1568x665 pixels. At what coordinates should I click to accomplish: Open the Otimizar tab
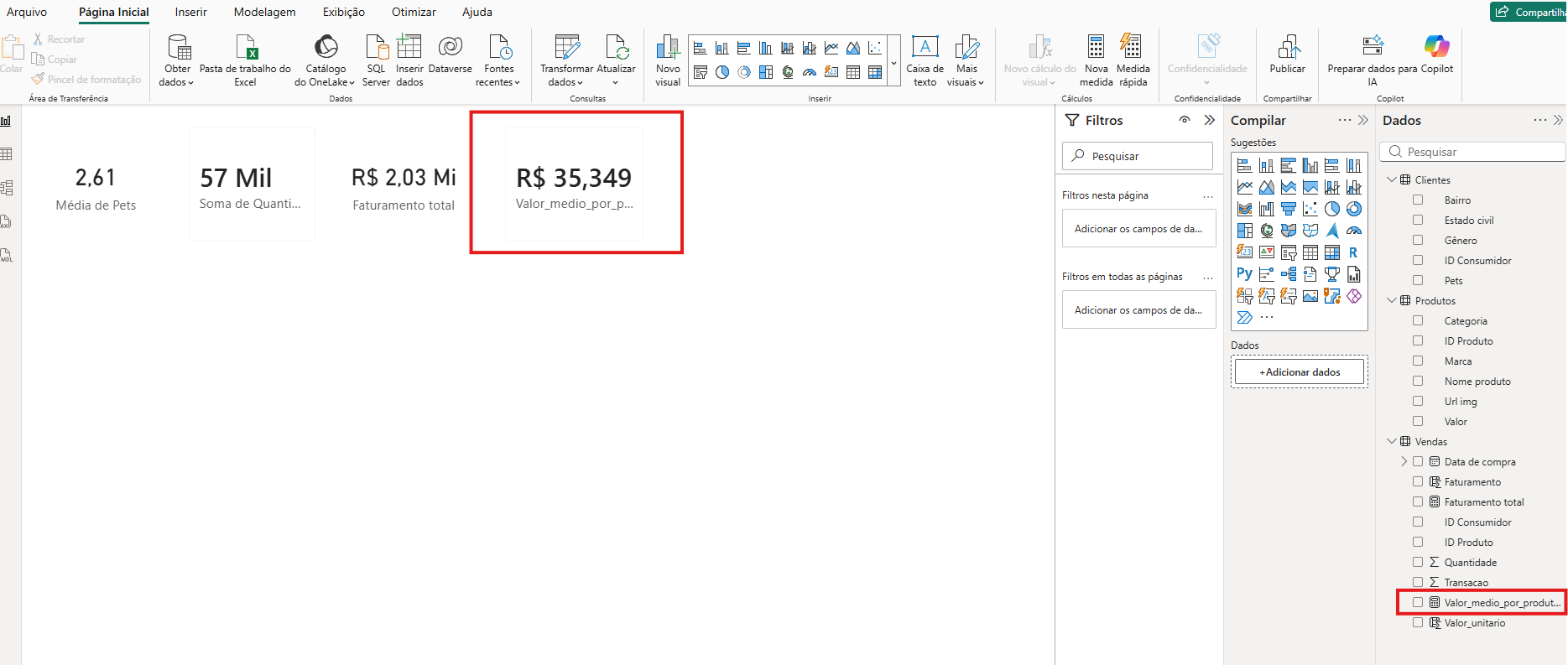414,12
